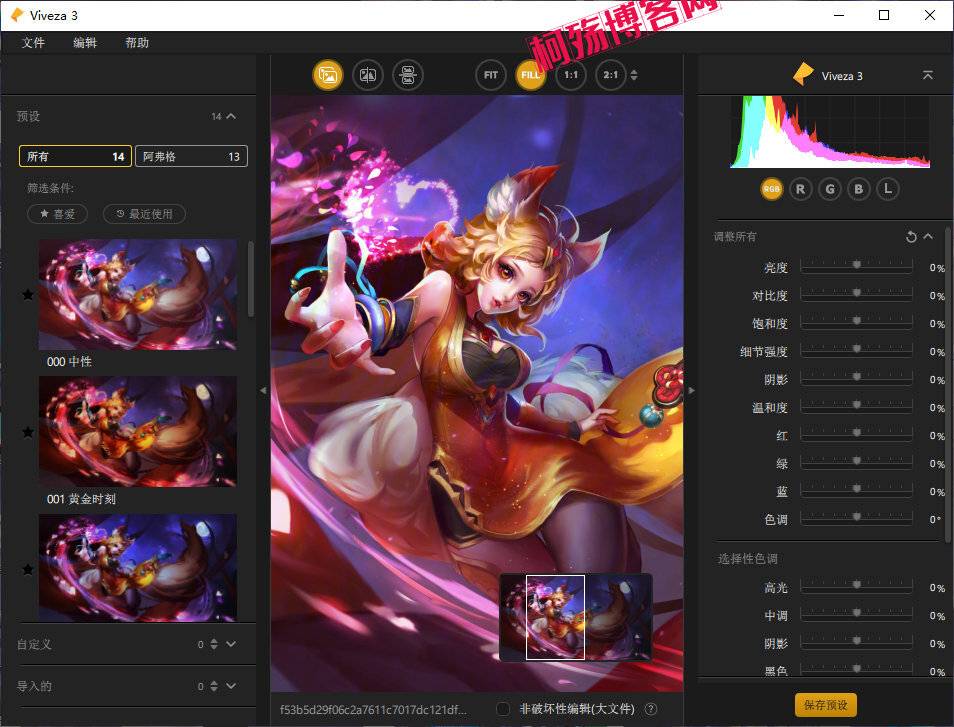Click the Viveza 3 logo in right panel
Image resolution: width=954 pixels, height=727 pixels.
pos(803,74)
